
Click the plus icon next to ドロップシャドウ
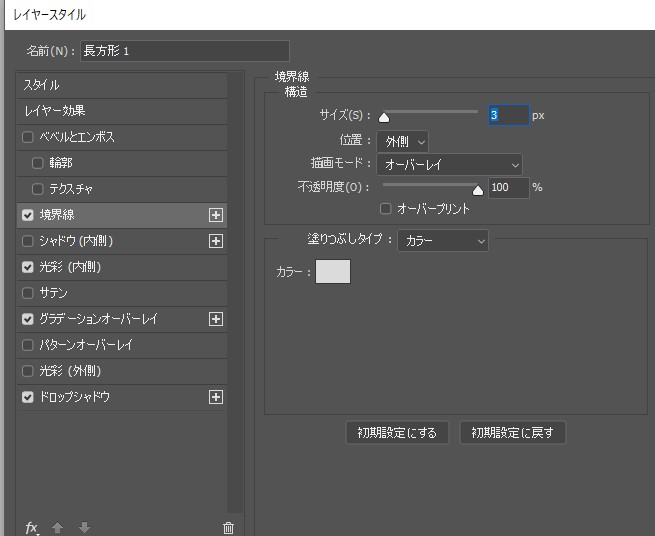pos(215,397)
